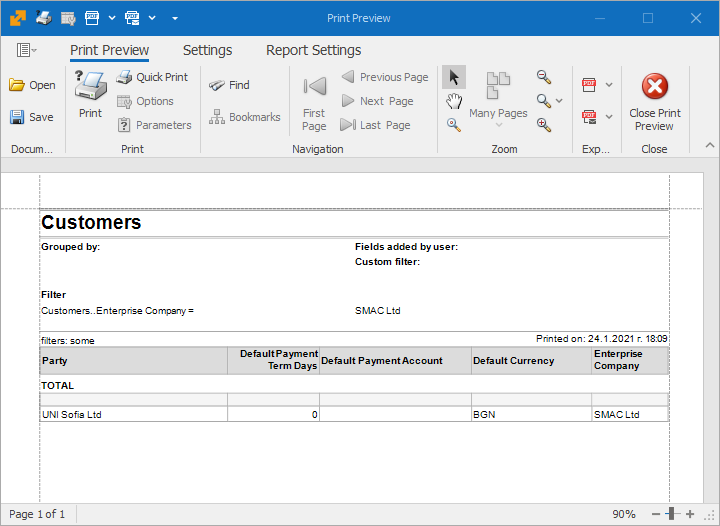Click the BGN currency cell
Screen dimensions: 720x526
click(x=531, y=414)
